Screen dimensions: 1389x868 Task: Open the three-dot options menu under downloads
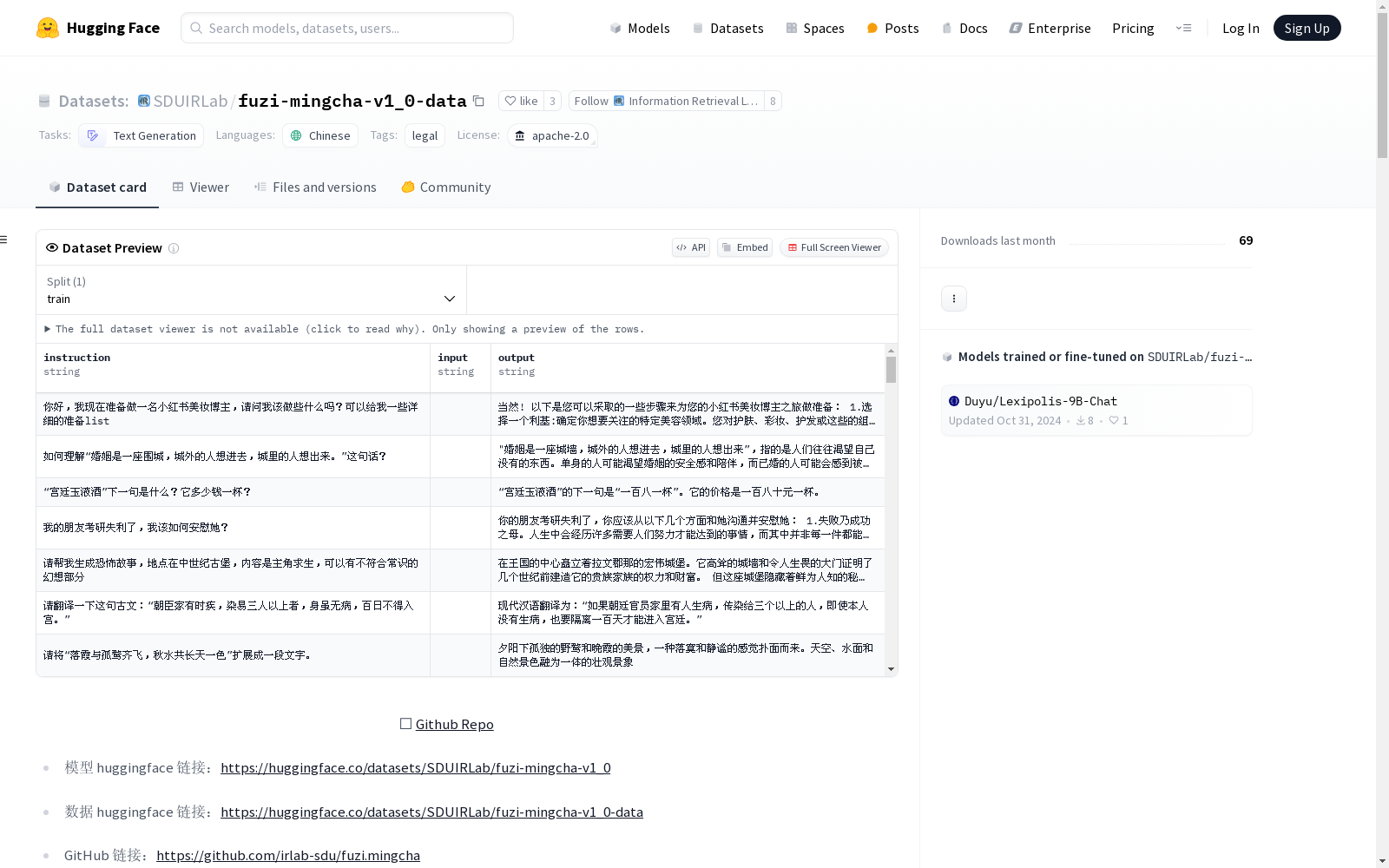point(954,299)
